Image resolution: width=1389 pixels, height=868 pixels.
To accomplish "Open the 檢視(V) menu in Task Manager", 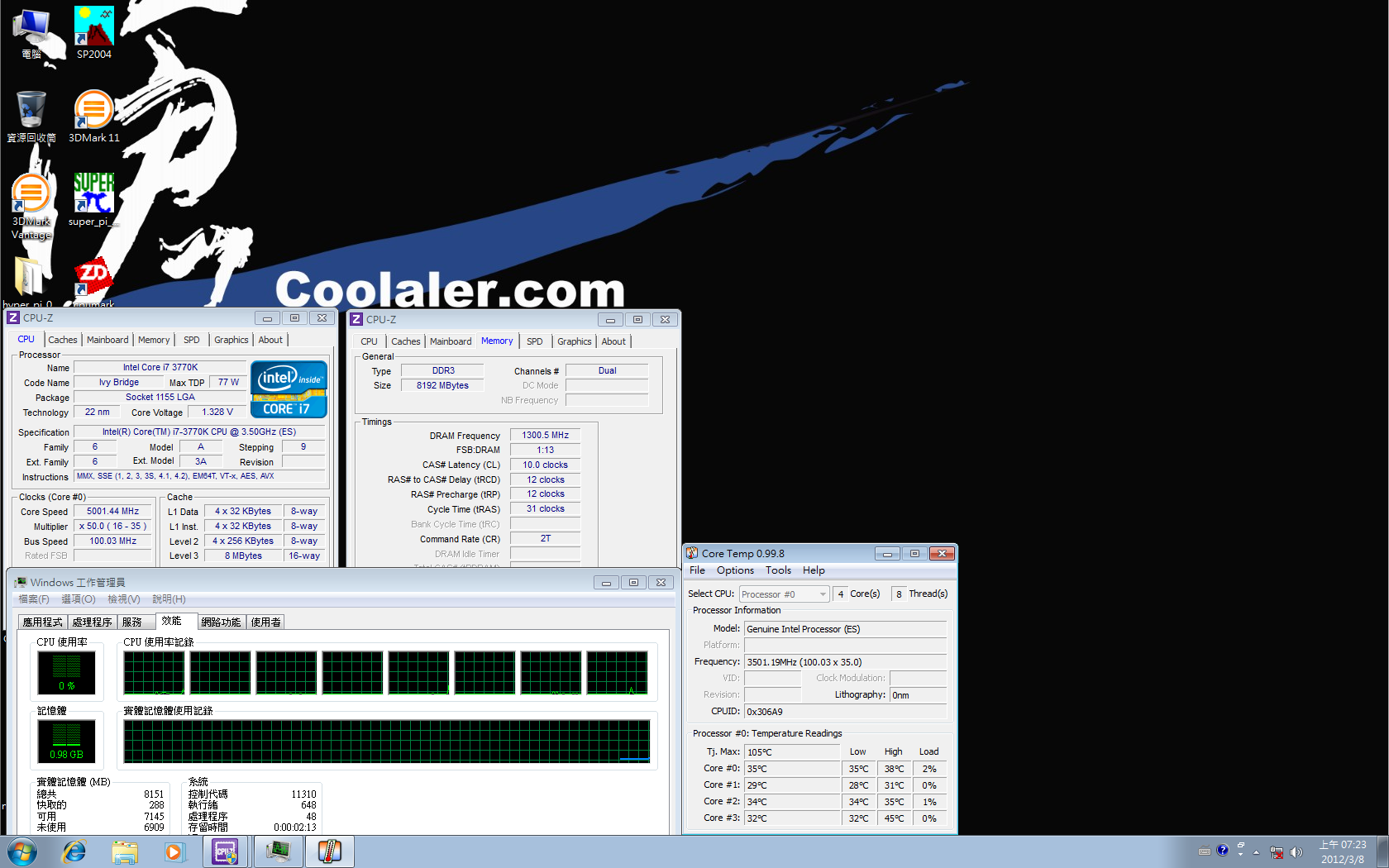I will (x=124, y=599).
